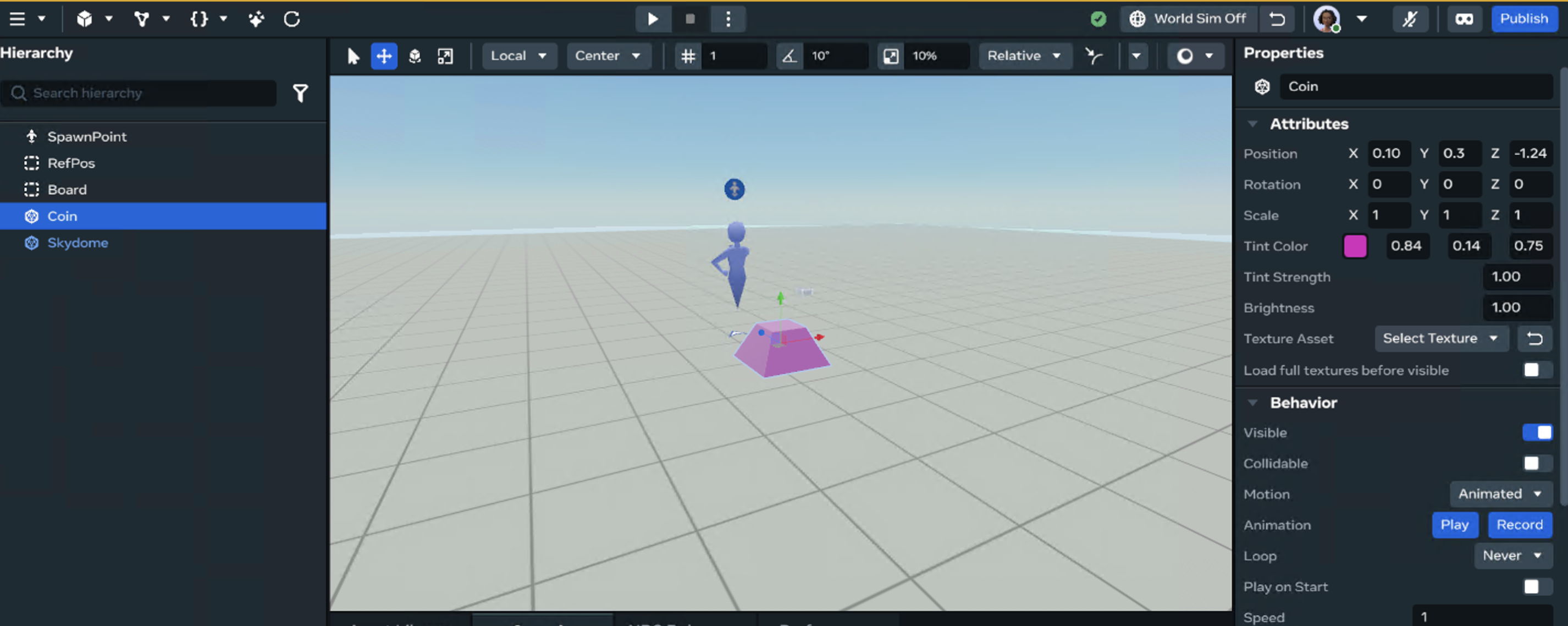Click the refresh icon in top toolbar
Viewport: 1568px width, 626px height.
[x=291, y=19]
